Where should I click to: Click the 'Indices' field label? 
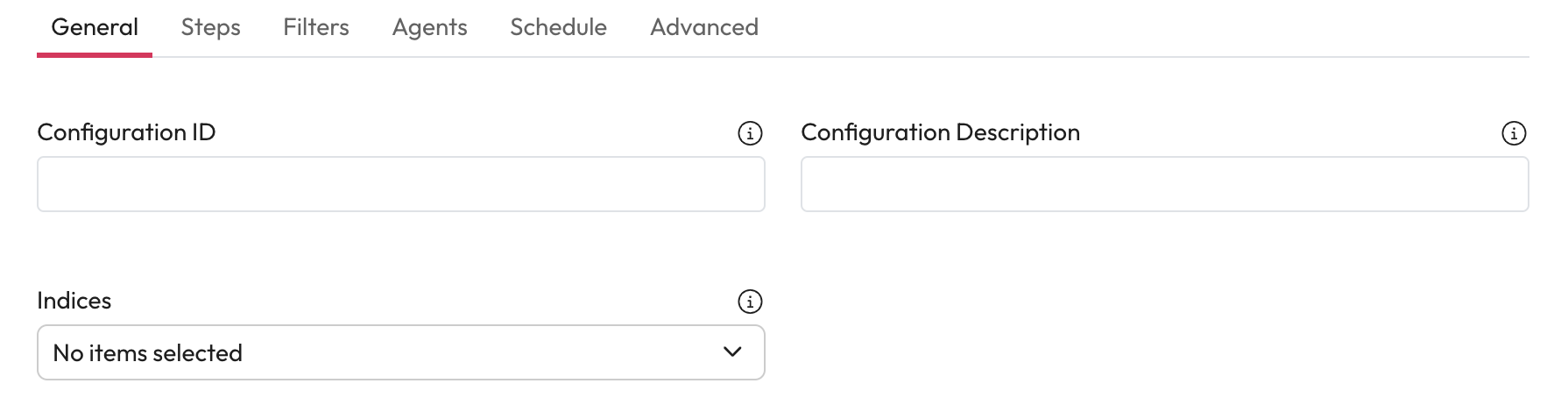pyautogui.click(x=74, y=301)
